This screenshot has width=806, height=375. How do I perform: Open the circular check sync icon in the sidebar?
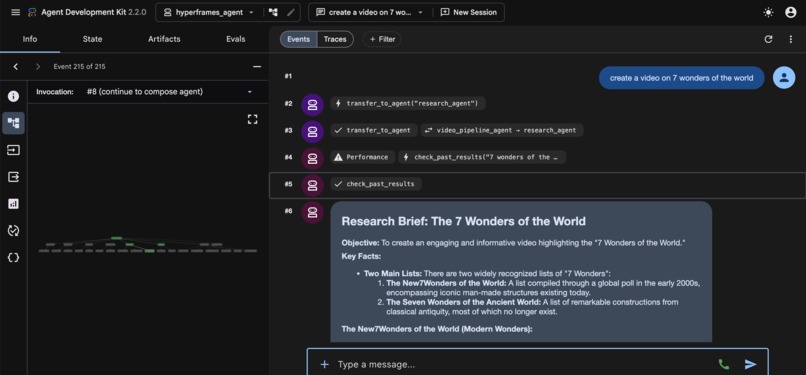(13, 231)
